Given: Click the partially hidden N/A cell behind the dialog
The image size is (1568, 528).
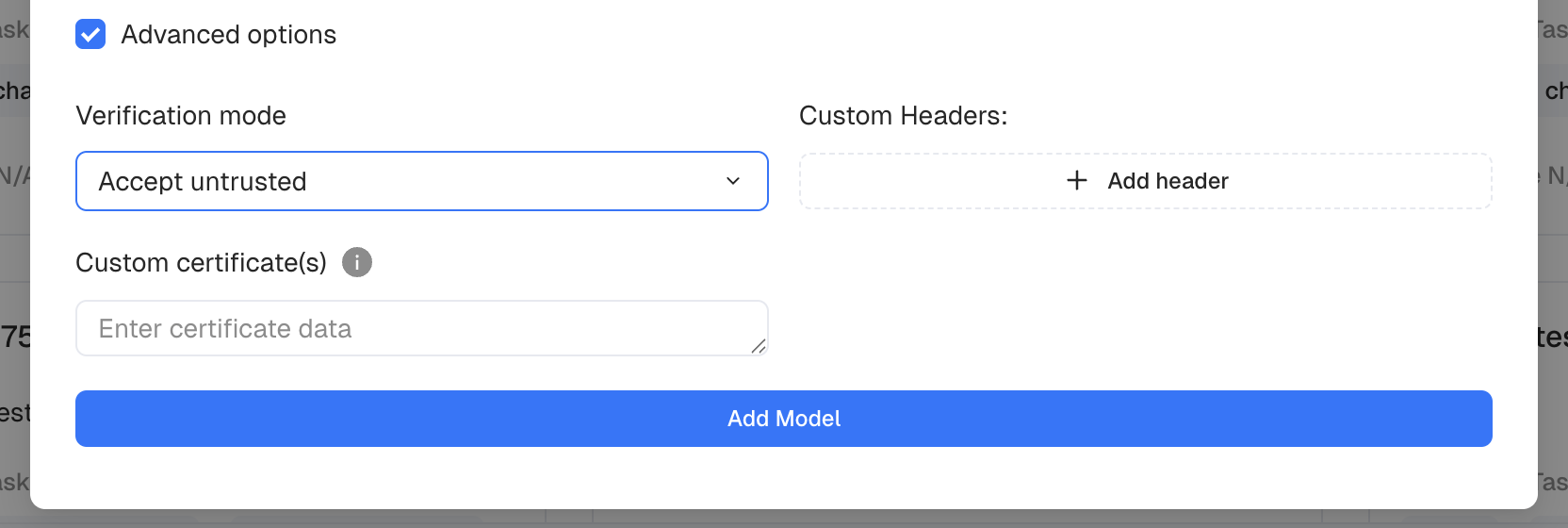Looking at the screenshot, I should click(x=14, y=175).
